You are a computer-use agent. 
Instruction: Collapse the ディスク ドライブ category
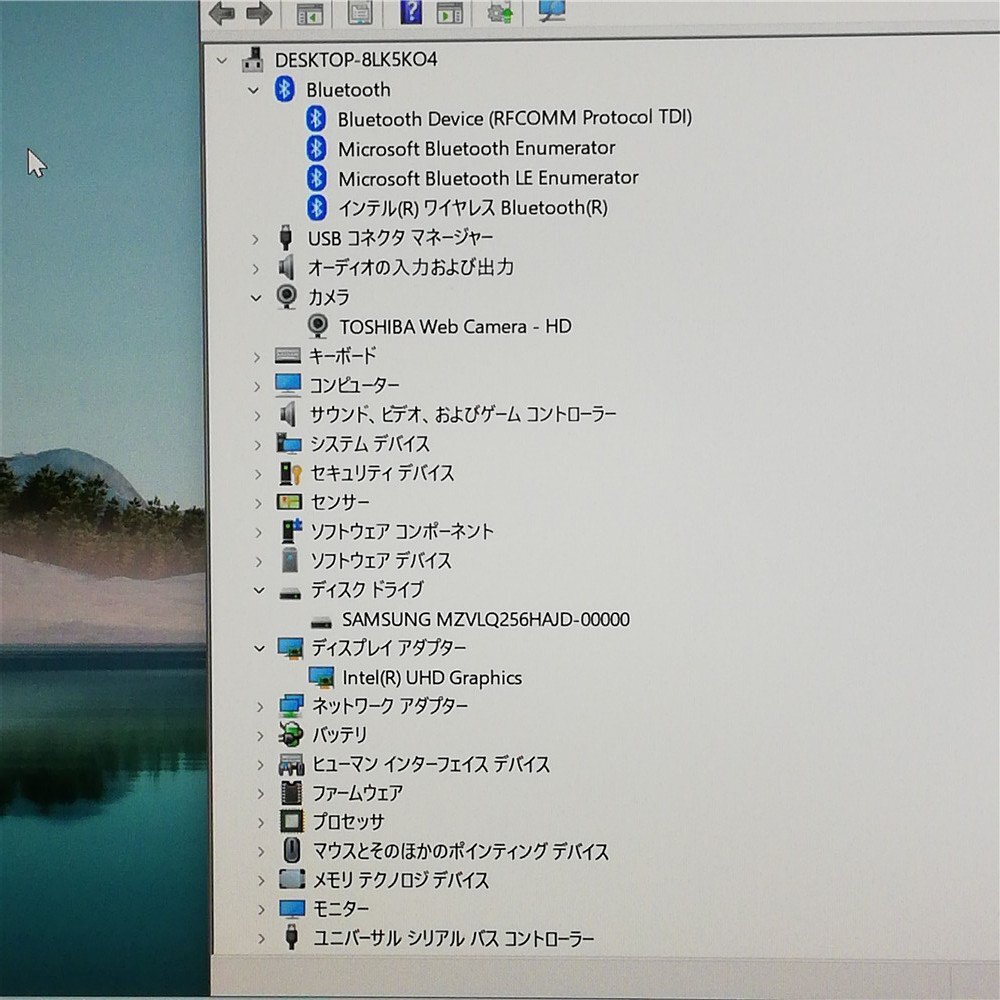[x=259, y=591]
